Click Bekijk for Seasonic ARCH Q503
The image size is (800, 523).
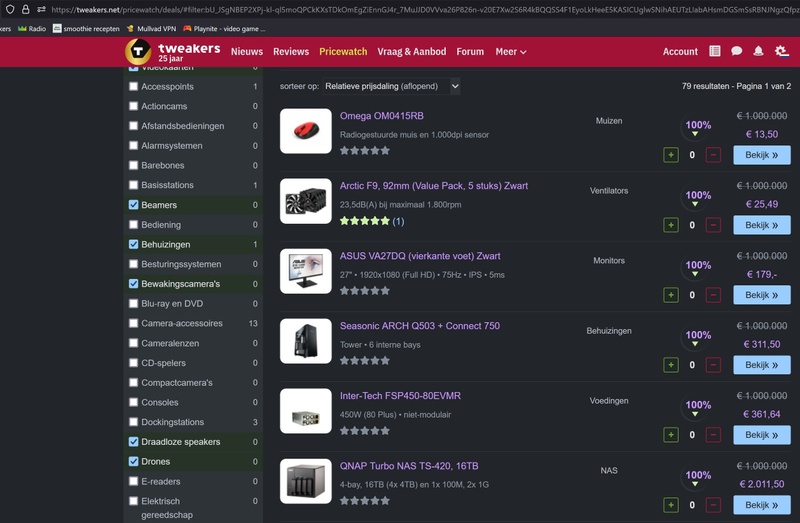[762, 365]
